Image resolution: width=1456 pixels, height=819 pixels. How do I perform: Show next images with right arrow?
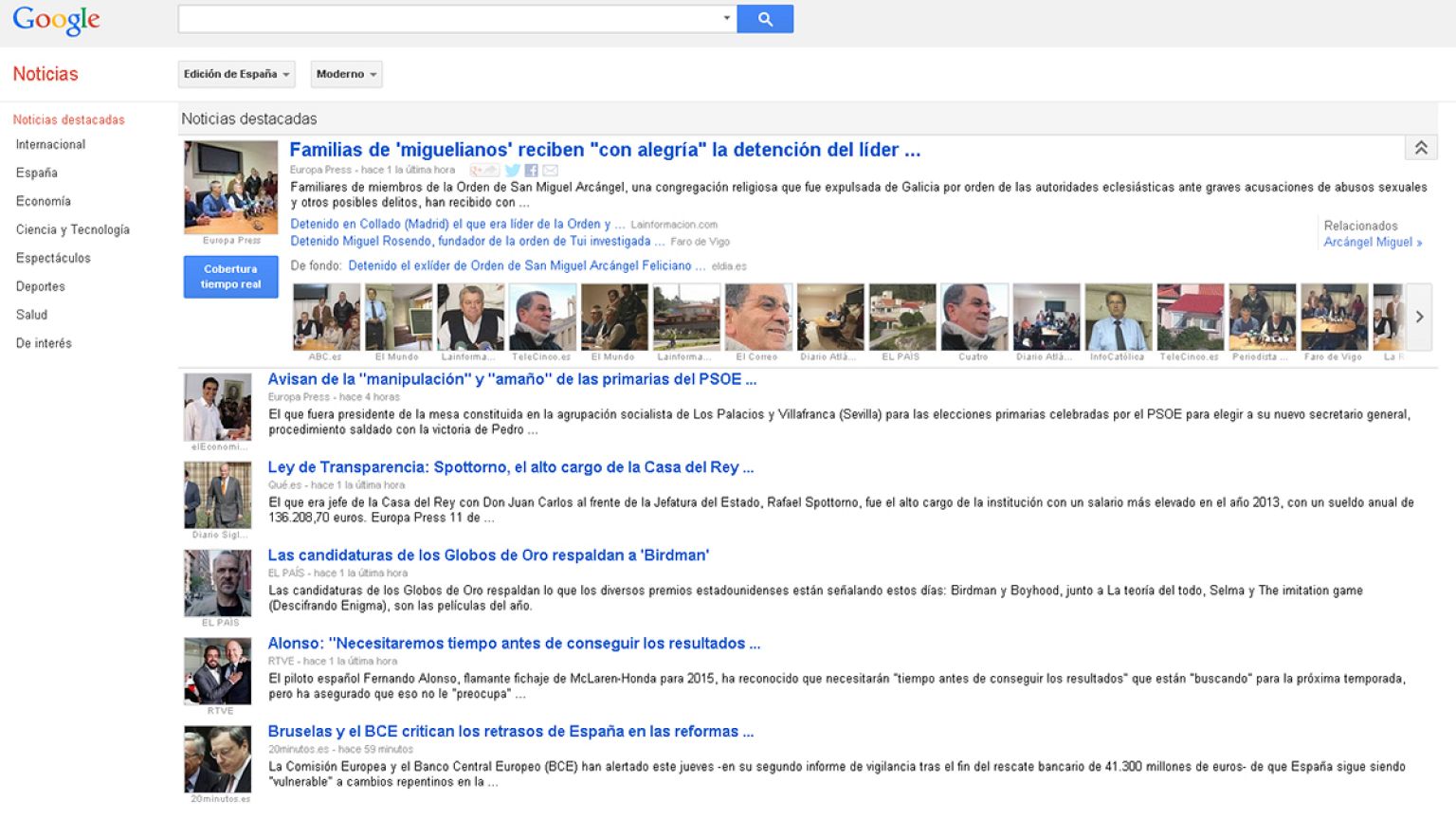point(1419,317)
